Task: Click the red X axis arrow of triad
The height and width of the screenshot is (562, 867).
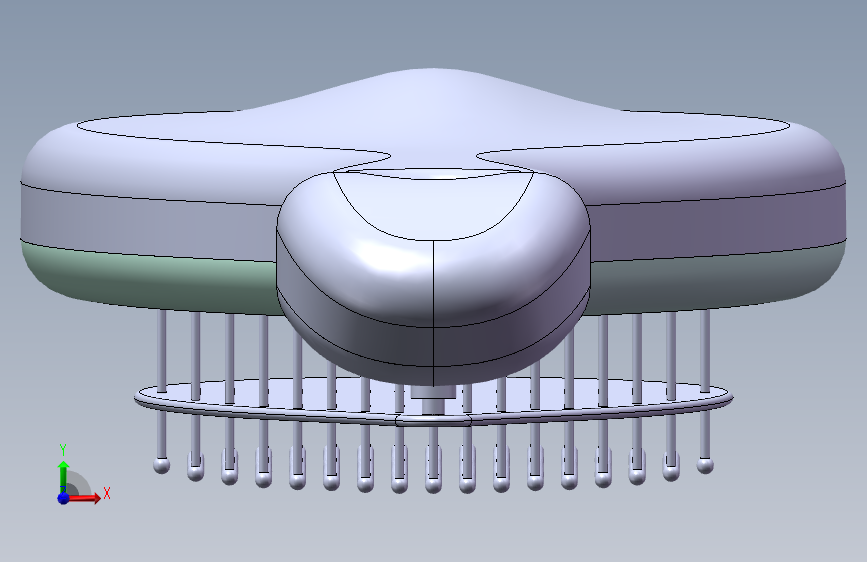Action: (x=85, y=498)
